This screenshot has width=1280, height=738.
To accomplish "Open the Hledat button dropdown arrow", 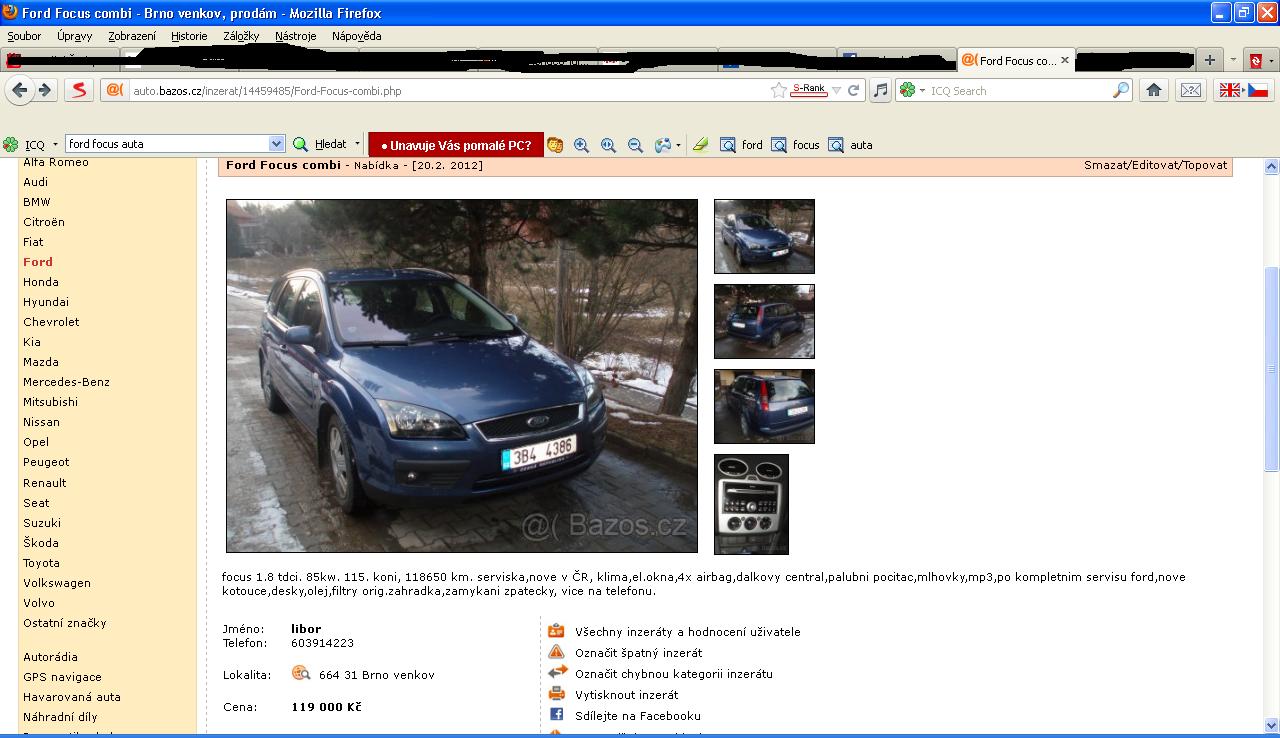I will [x=357, y=144].
